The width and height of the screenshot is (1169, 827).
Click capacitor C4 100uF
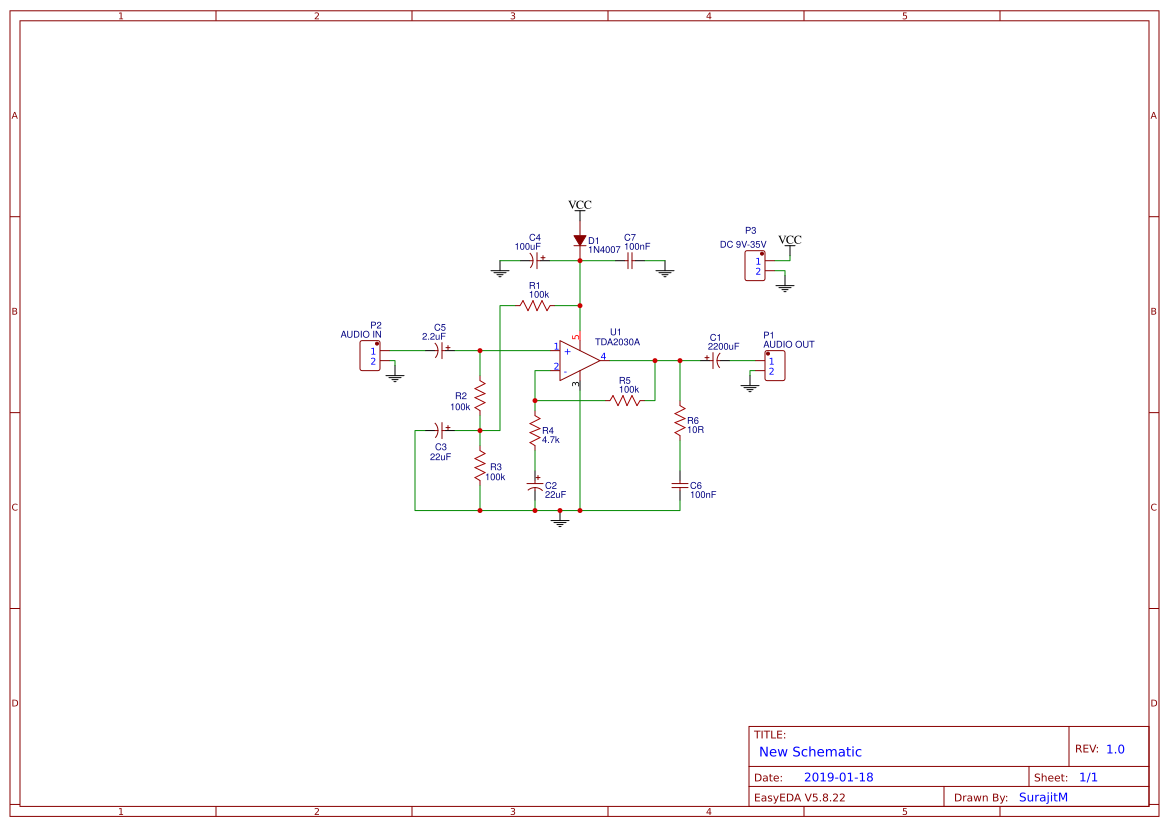tap(533, 258)
